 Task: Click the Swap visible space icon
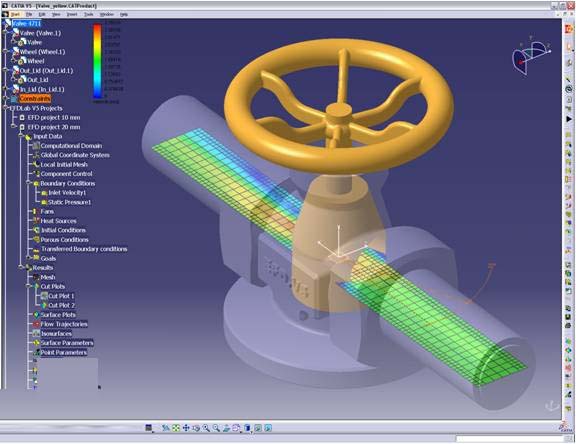point(268,428)
